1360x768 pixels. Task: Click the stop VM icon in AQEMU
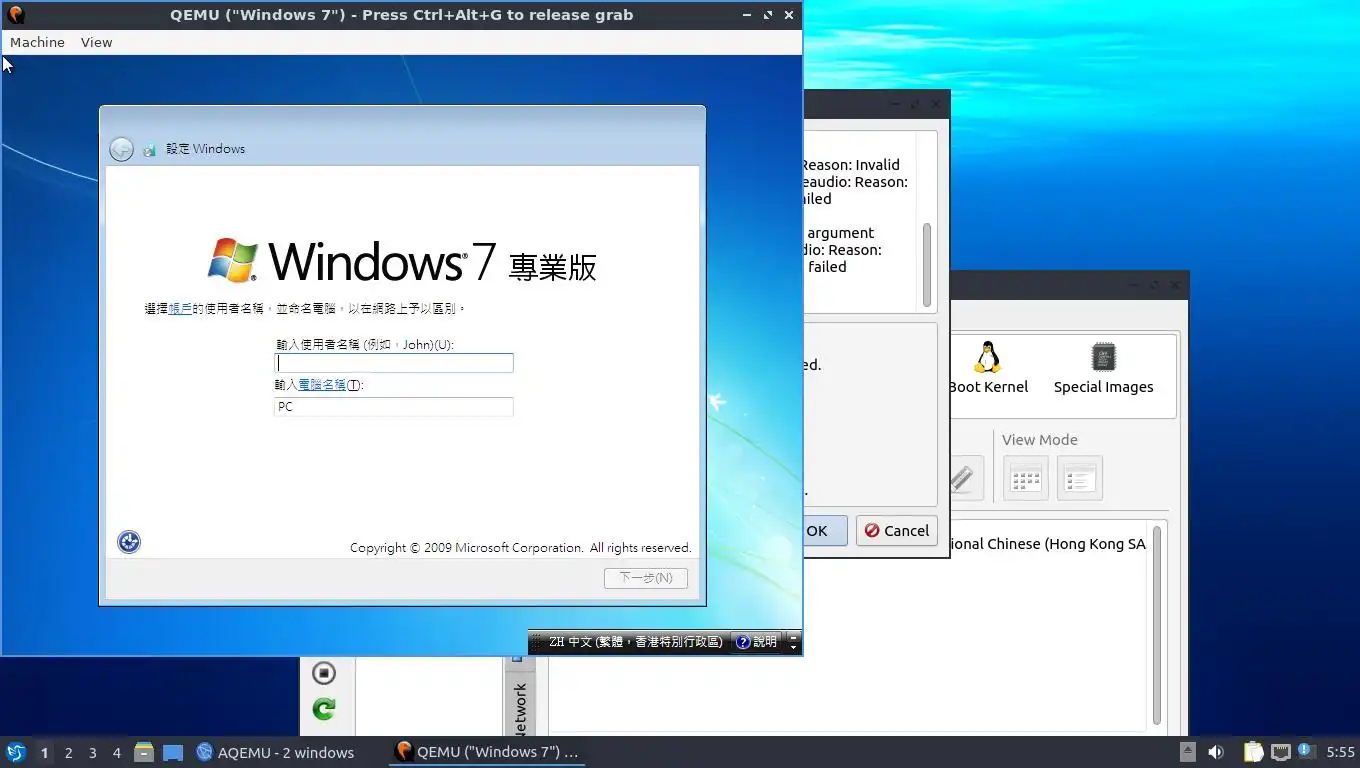click(x=323, y=673)
